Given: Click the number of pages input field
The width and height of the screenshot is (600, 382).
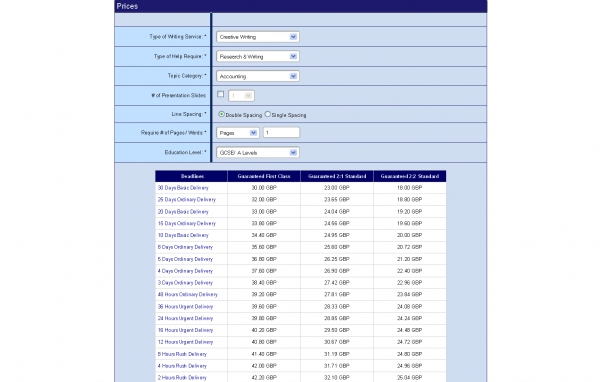Looking at the screenshot, I should [x=281, y=133].
